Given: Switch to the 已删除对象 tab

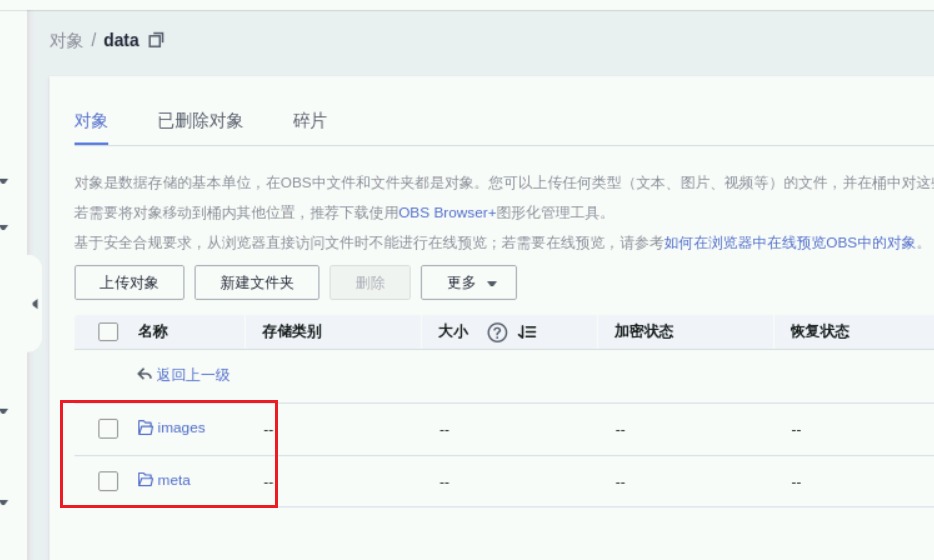Looking at the screenshot, I should tap(200, 121).
